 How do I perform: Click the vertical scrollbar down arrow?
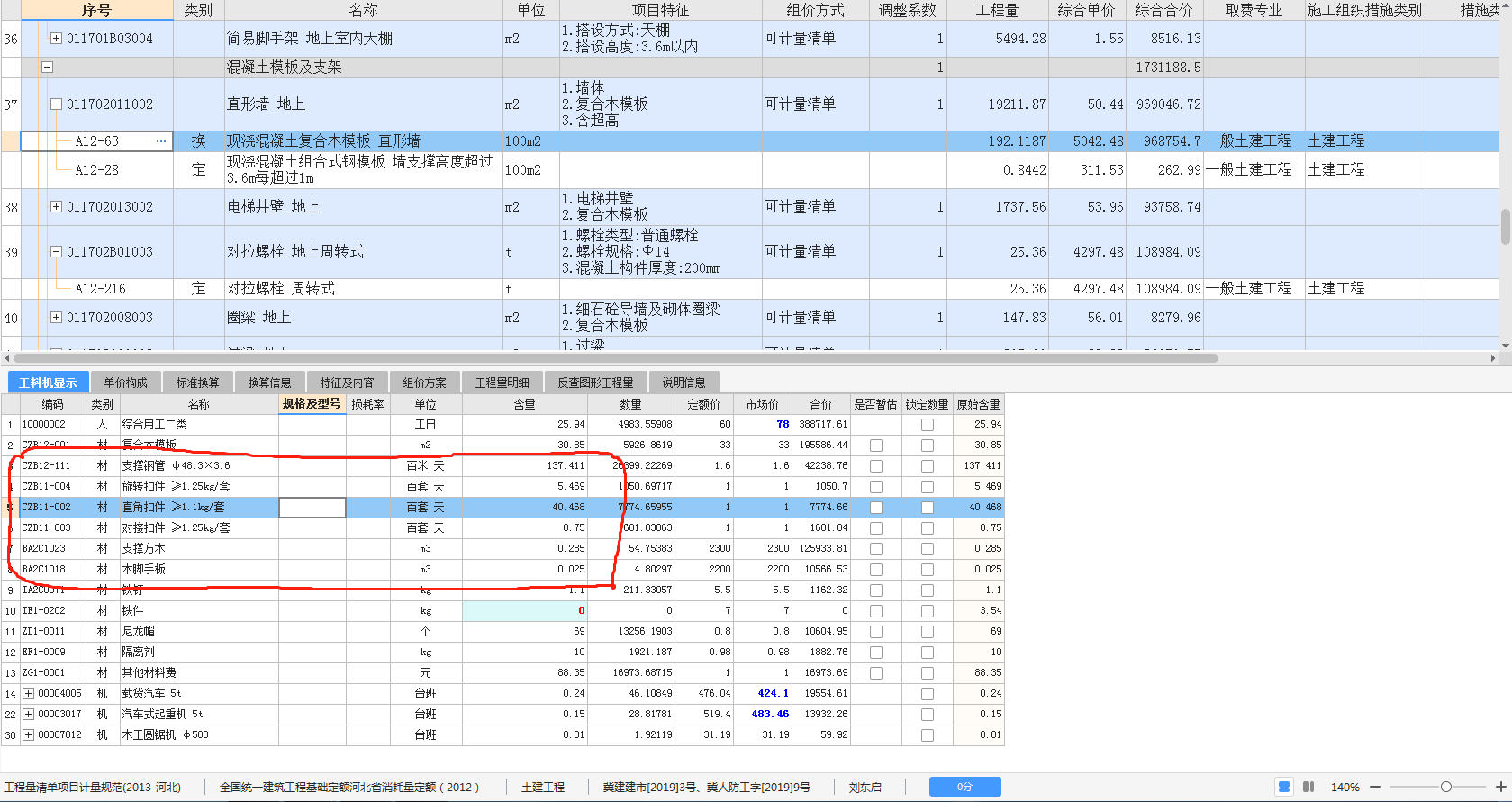coord(1506,346)
